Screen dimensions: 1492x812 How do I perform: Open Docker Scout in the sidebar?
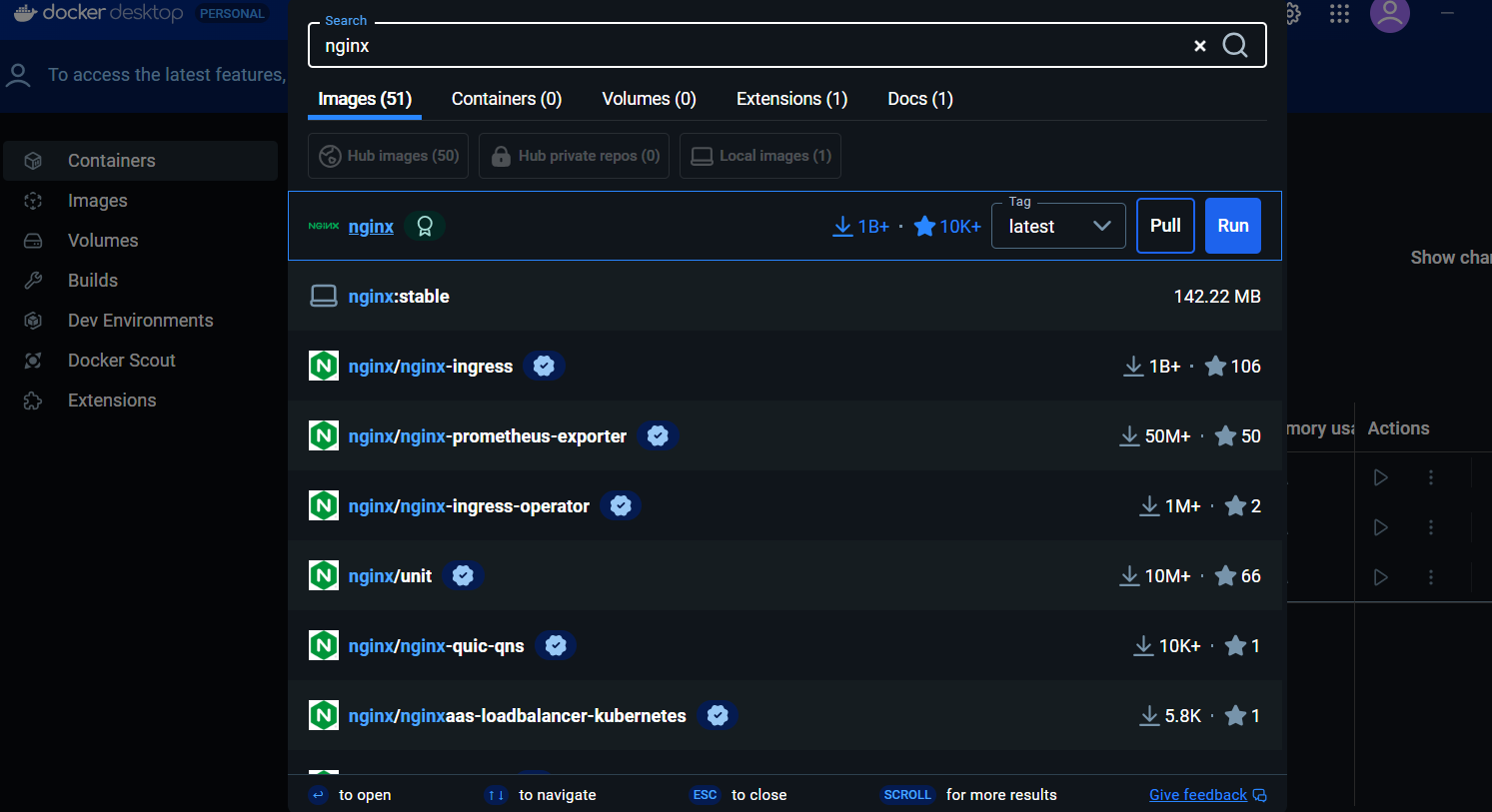click(x=121, y=361)
